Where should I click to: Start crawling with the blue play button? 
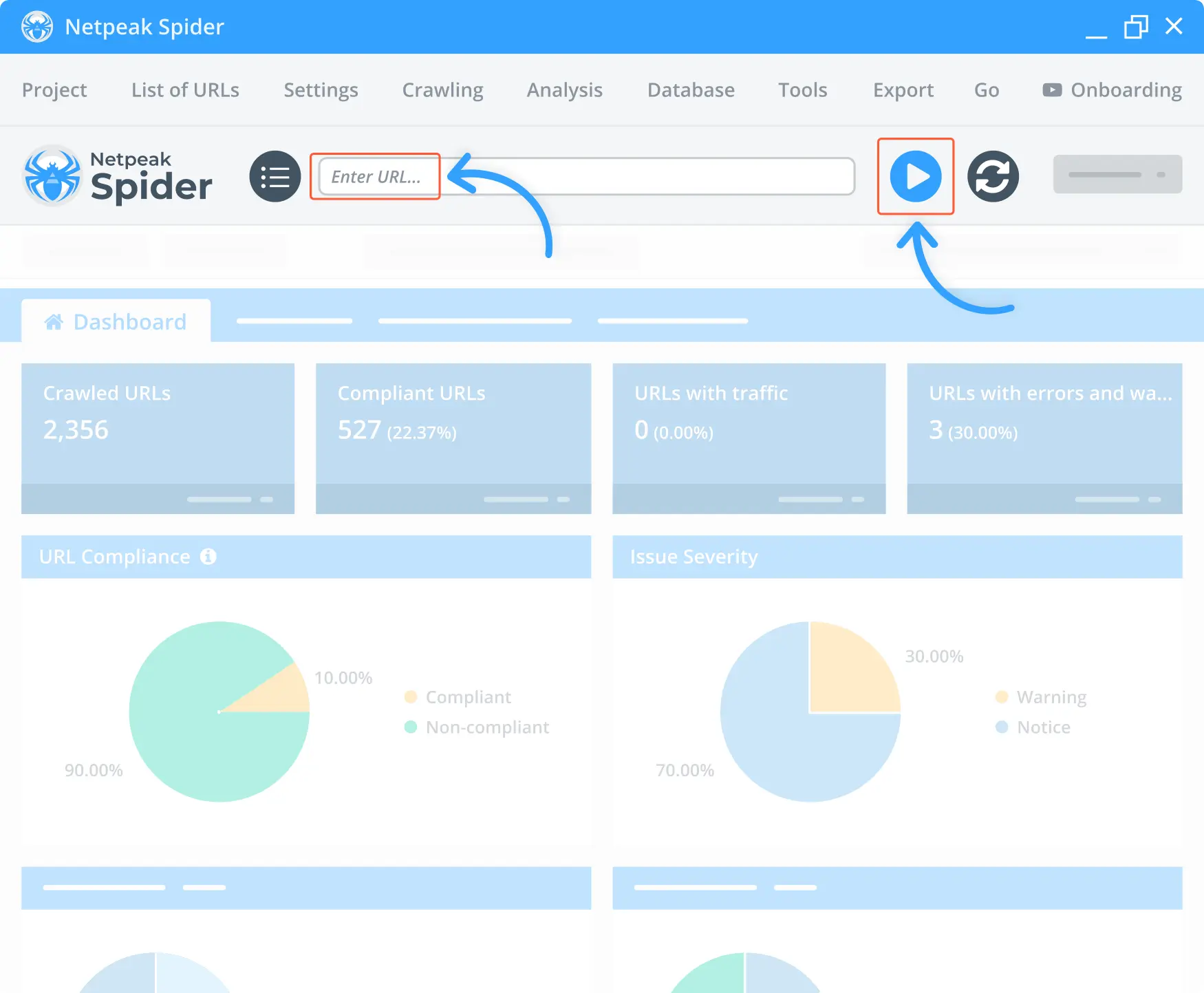[x=916, y=176]
